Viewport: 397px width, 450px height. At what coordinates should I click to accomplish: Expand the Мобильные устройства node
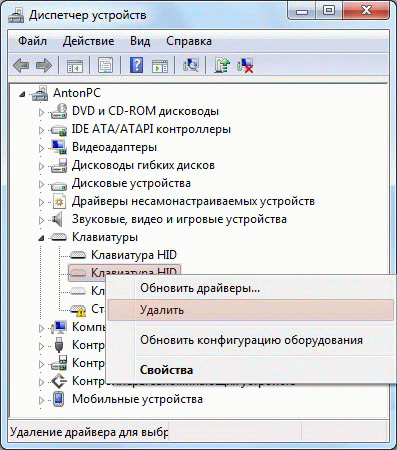41,400
